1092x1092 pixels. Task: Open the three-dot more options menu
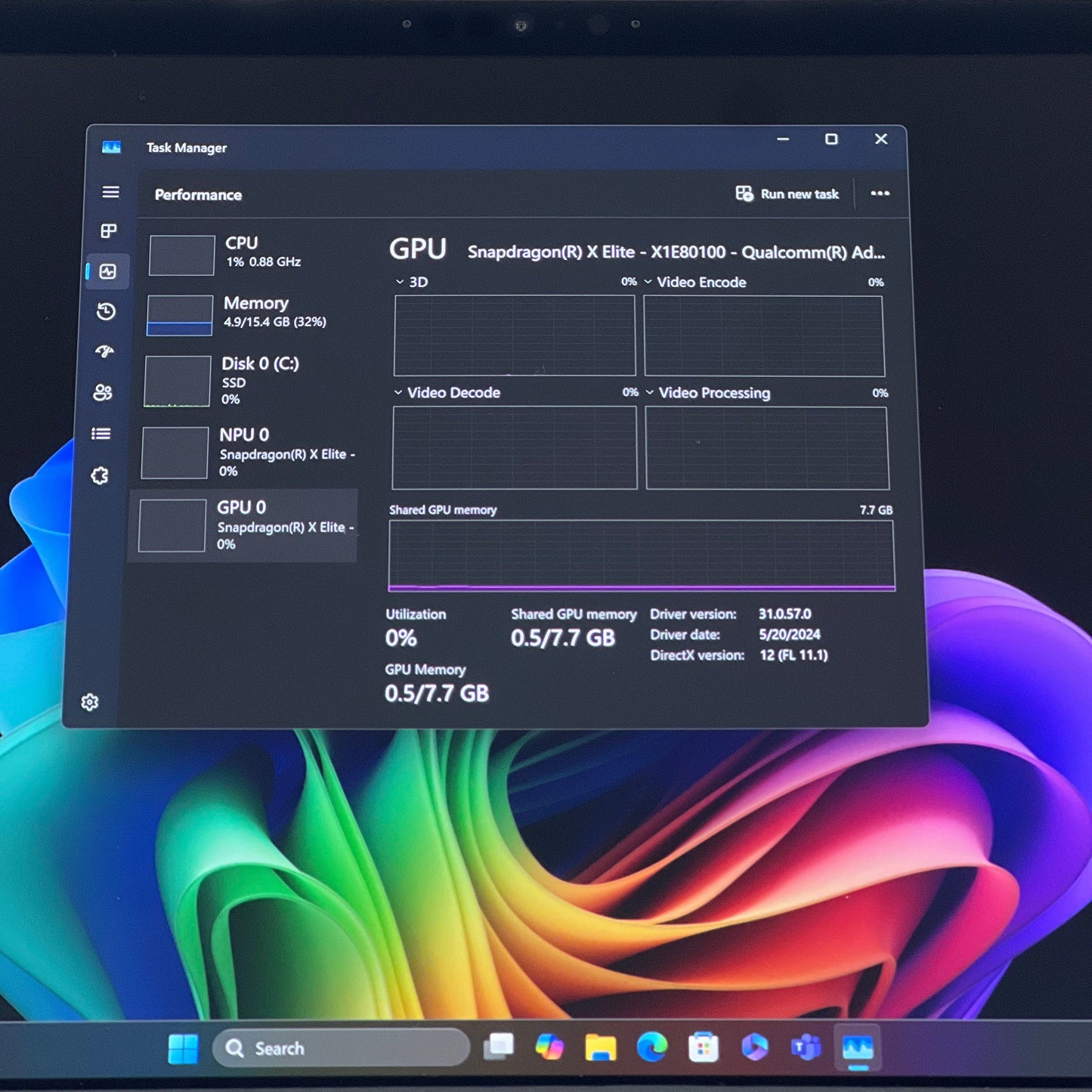tap(880, 193)
